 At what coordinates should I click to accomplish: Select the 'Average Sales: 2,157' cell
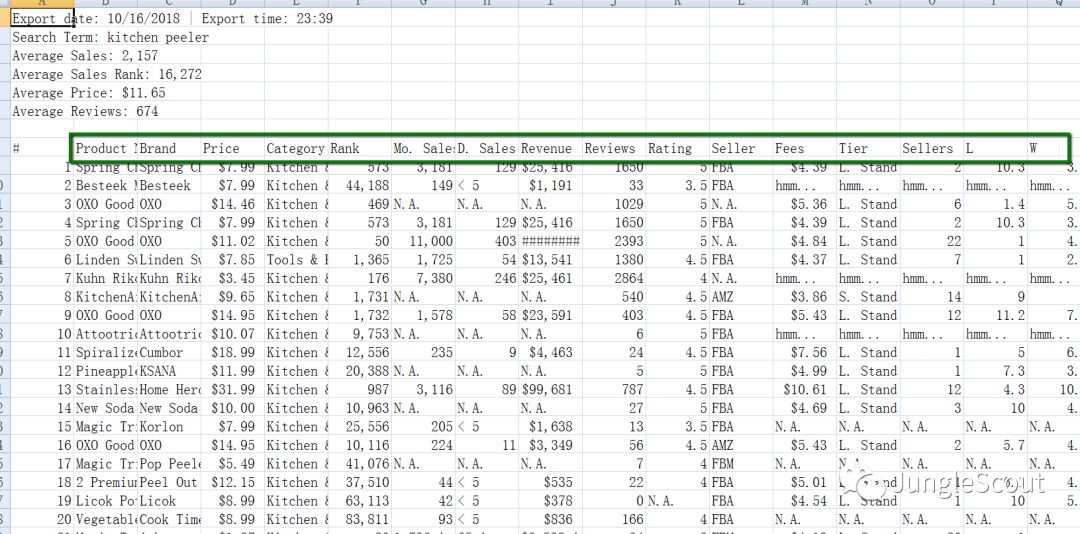[x=41, y=56]
